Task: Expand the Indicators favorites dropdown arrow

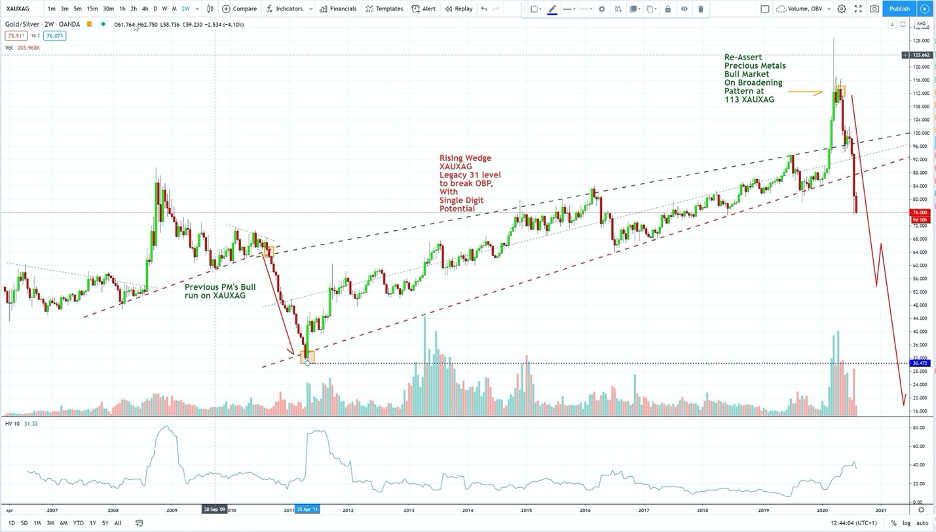Action: click(311, 9)
